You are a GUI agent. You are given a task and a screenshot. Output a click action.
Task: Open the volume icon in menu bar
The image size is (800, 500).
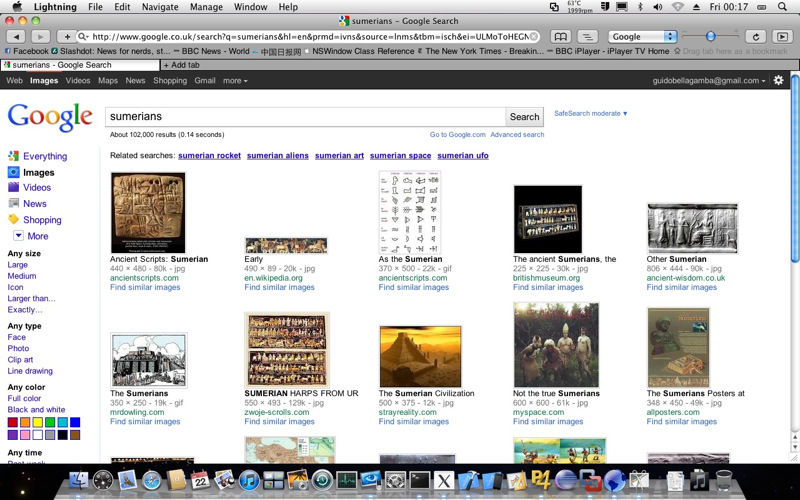coord(658,7)
